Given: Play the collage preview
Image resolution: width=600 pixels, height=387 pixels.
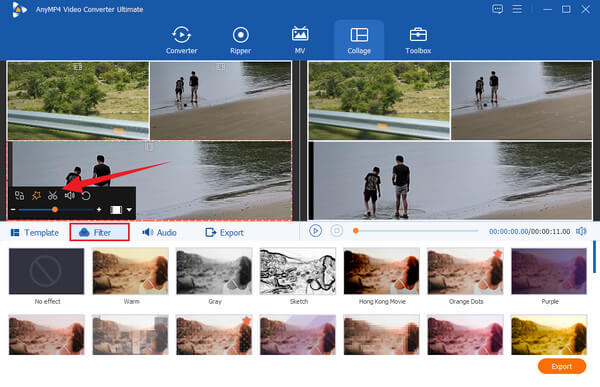Looking at the screenshot, I should pos(315,231).
